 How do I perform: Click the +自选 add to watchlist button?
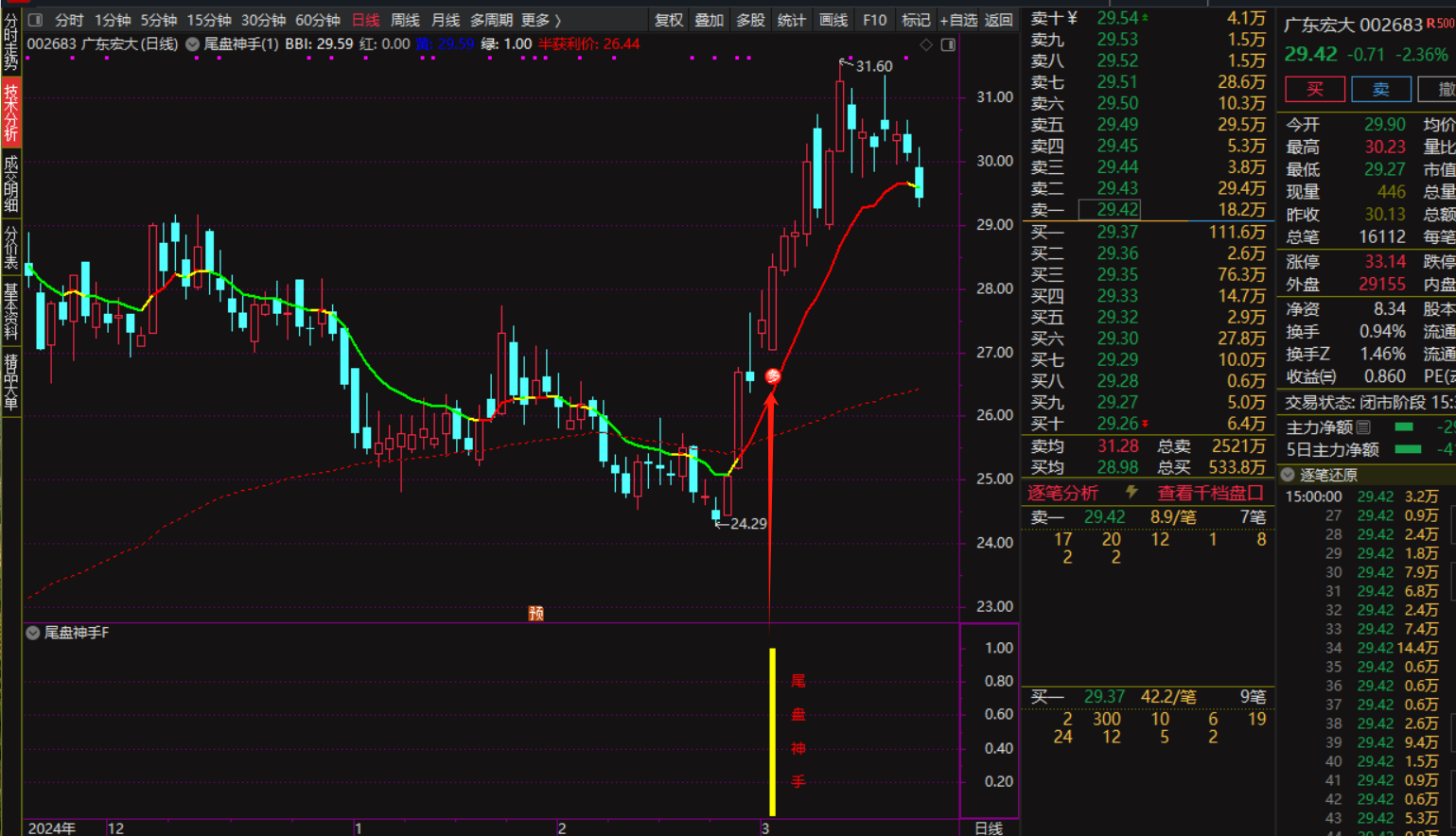click(x=958, y=20)
